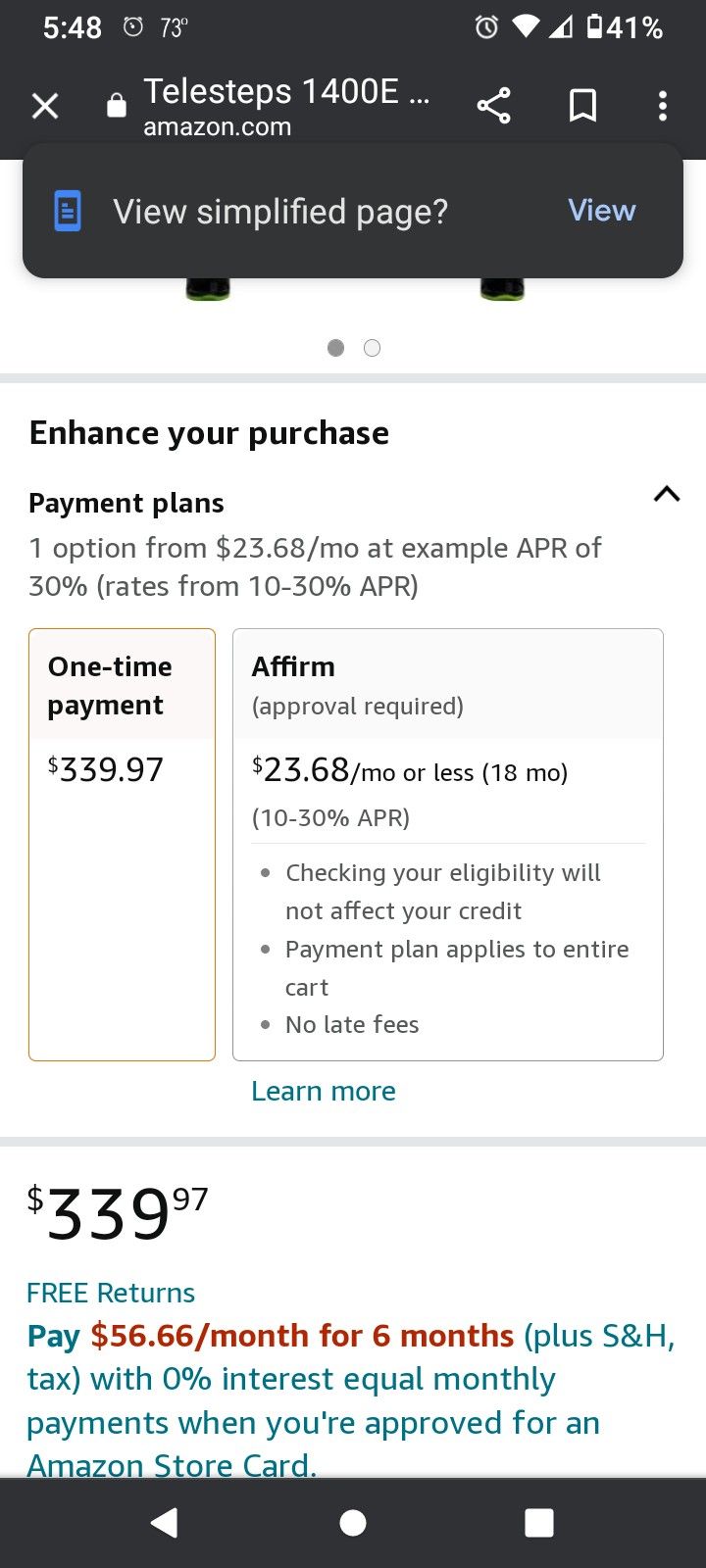Go to first image carousel dot
Image resolution: width=706 pixels, height=1568 pixels.
(x=335, y=348)
